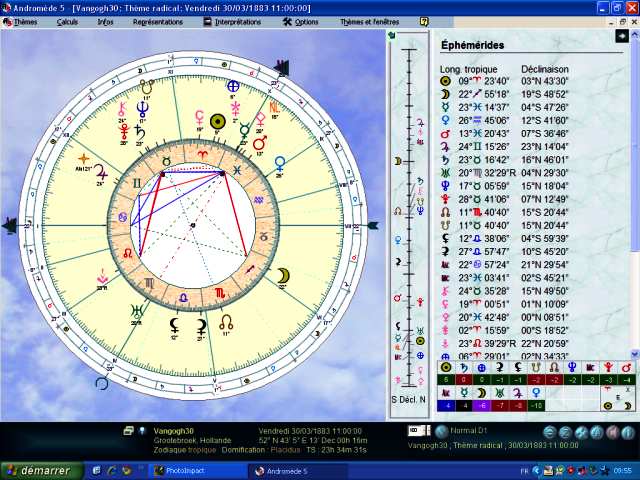Viewport: 640px width, 480px height.
Task: Select the Part of Fortune circled cross
Action: click(x=233, y=87)
